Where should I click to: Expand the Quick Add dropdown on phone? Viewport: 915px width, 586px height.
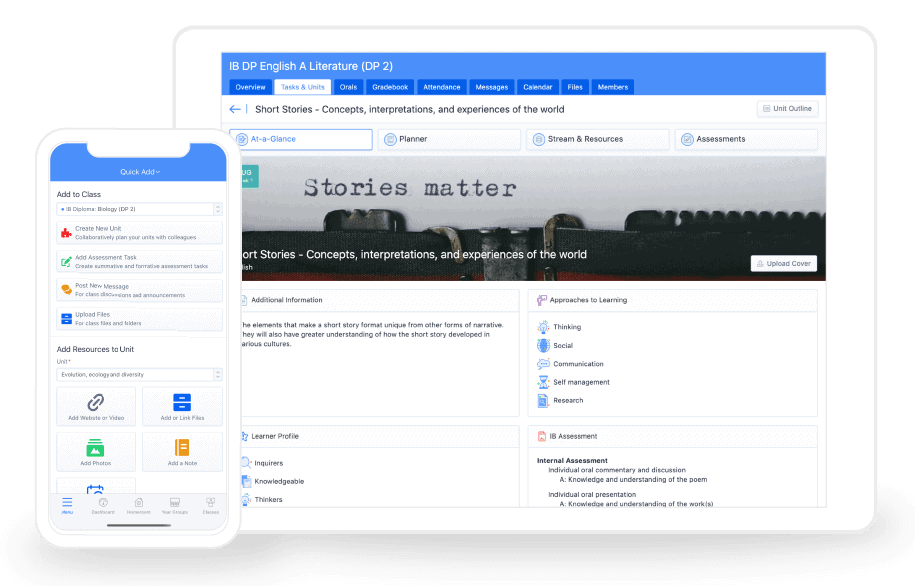click(x=140, y=172)
